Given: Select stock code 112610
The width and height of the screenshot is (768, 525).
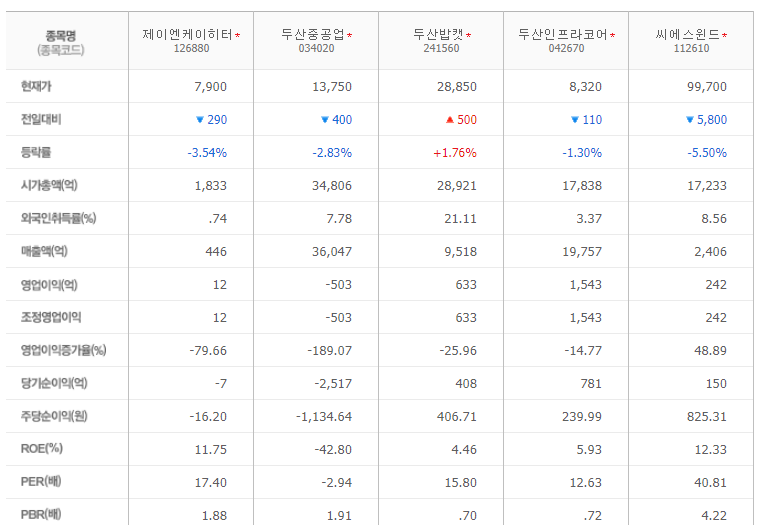Looking at the screenshot, I should (691, 48).
